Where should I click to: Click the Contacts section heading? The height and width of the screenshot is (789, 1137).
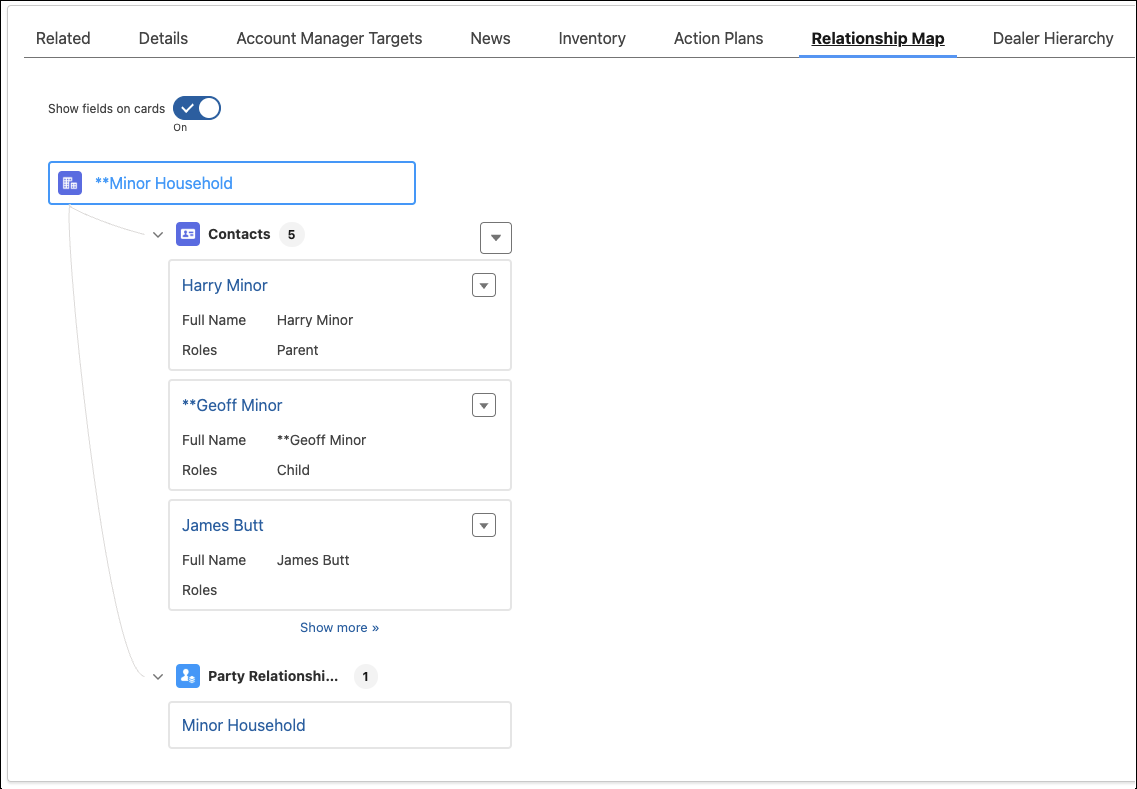[x=239, y=234]
